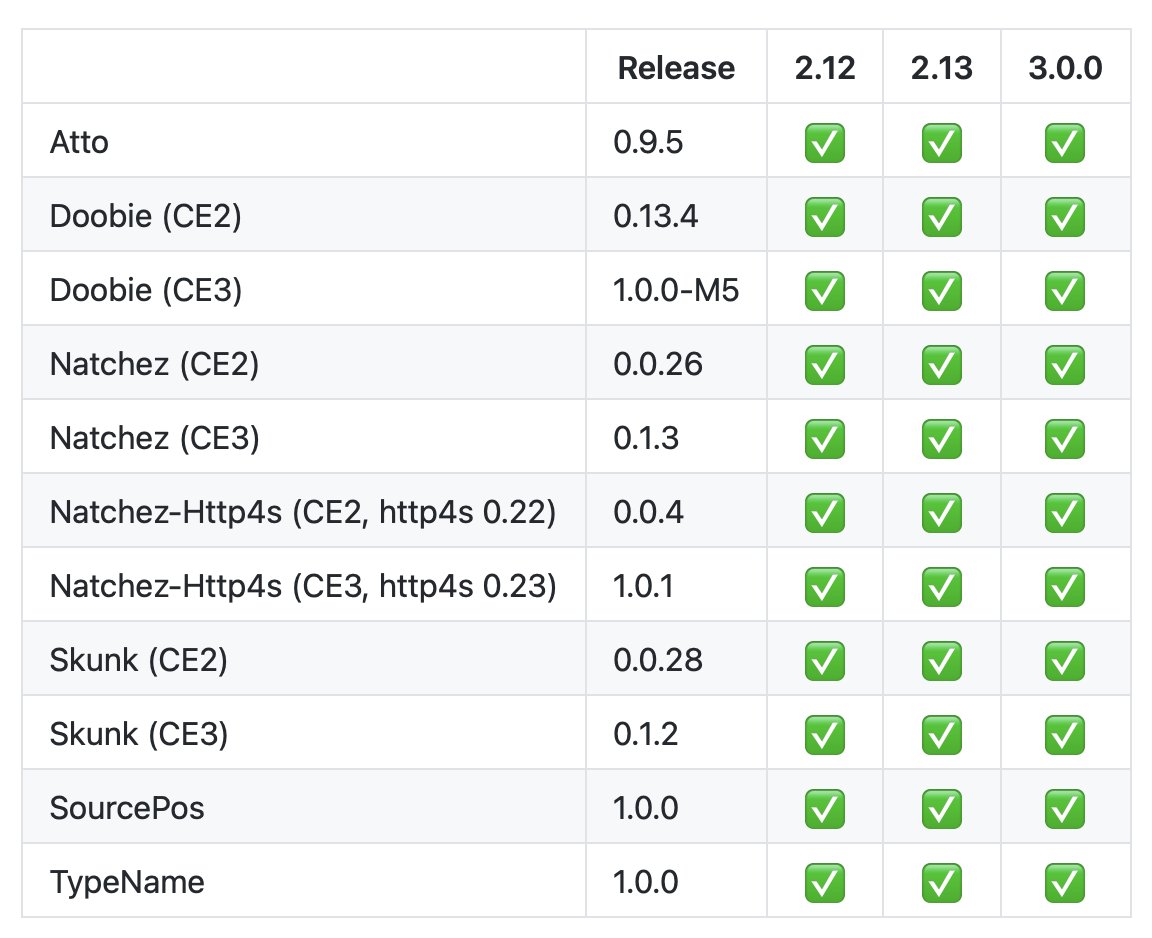Click the Atto 2.12 green checkmark
1152x938 pixels.
point(824,142)
